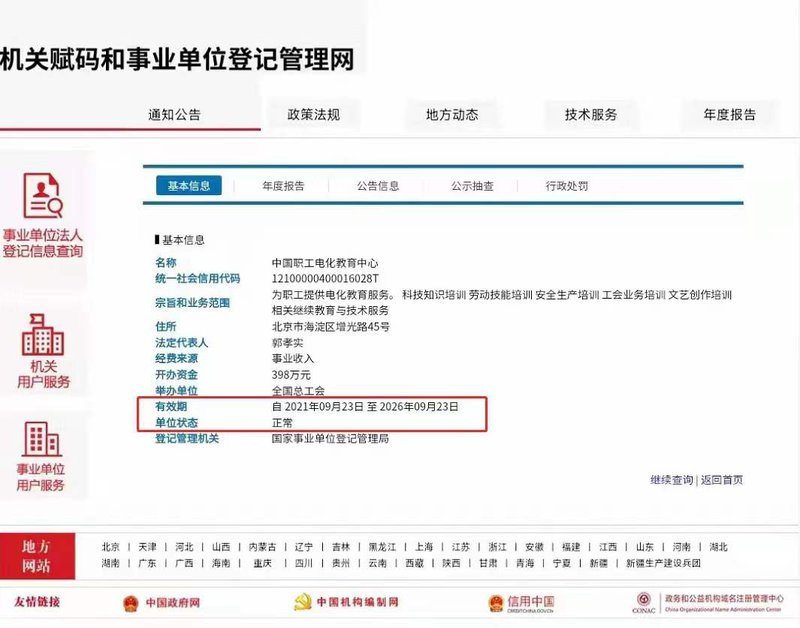Click the 事业单位法人登记信息查询 label text

pos(42,243)
